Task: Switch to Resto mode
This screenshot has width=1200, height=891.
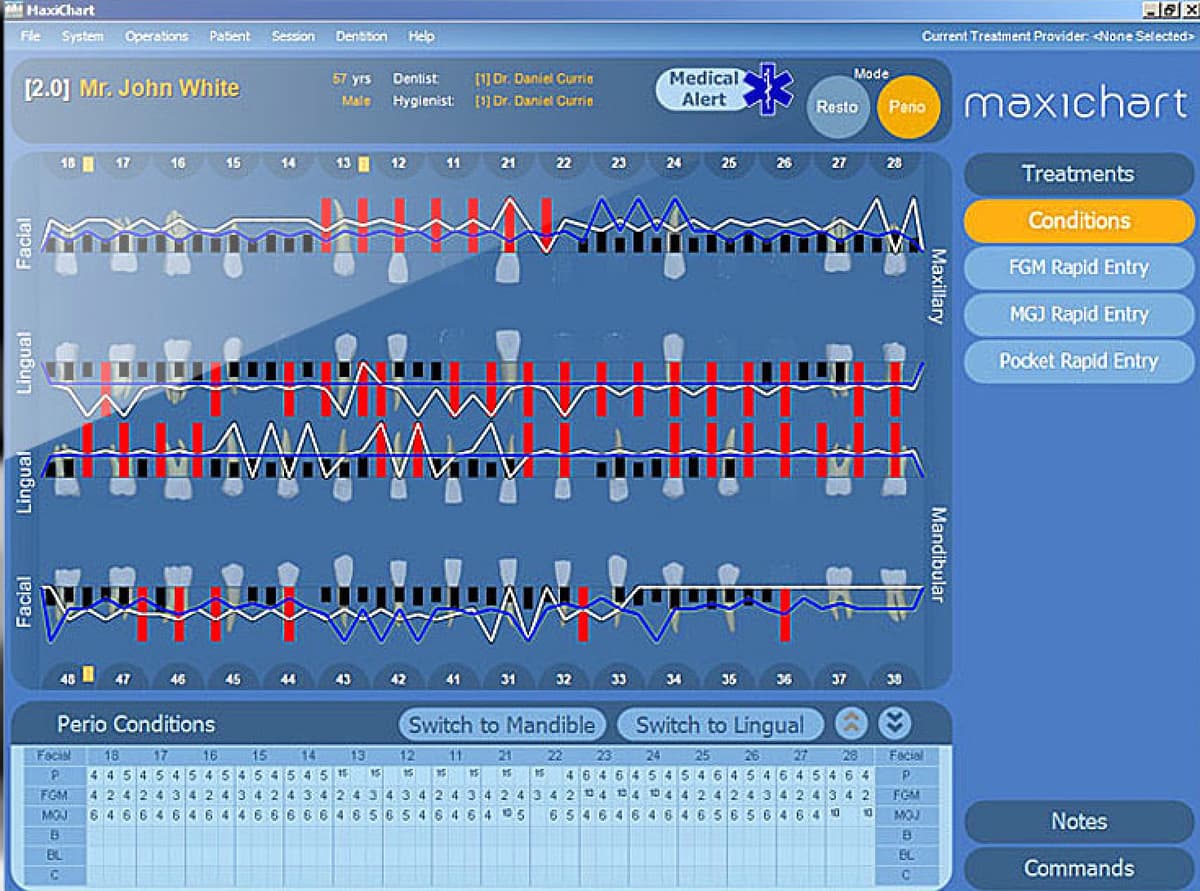Action: [836, 106]
